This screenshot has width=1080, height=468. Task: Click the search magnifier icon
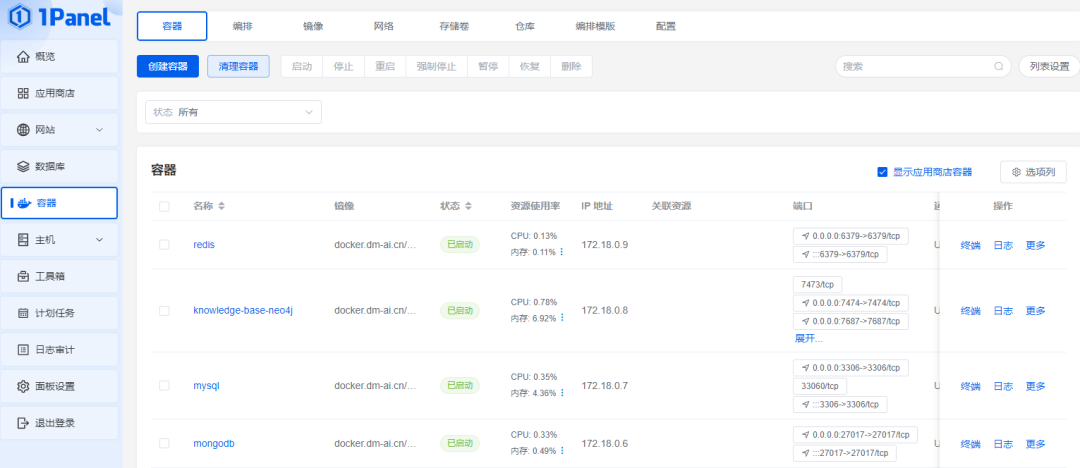click(998, 67)
